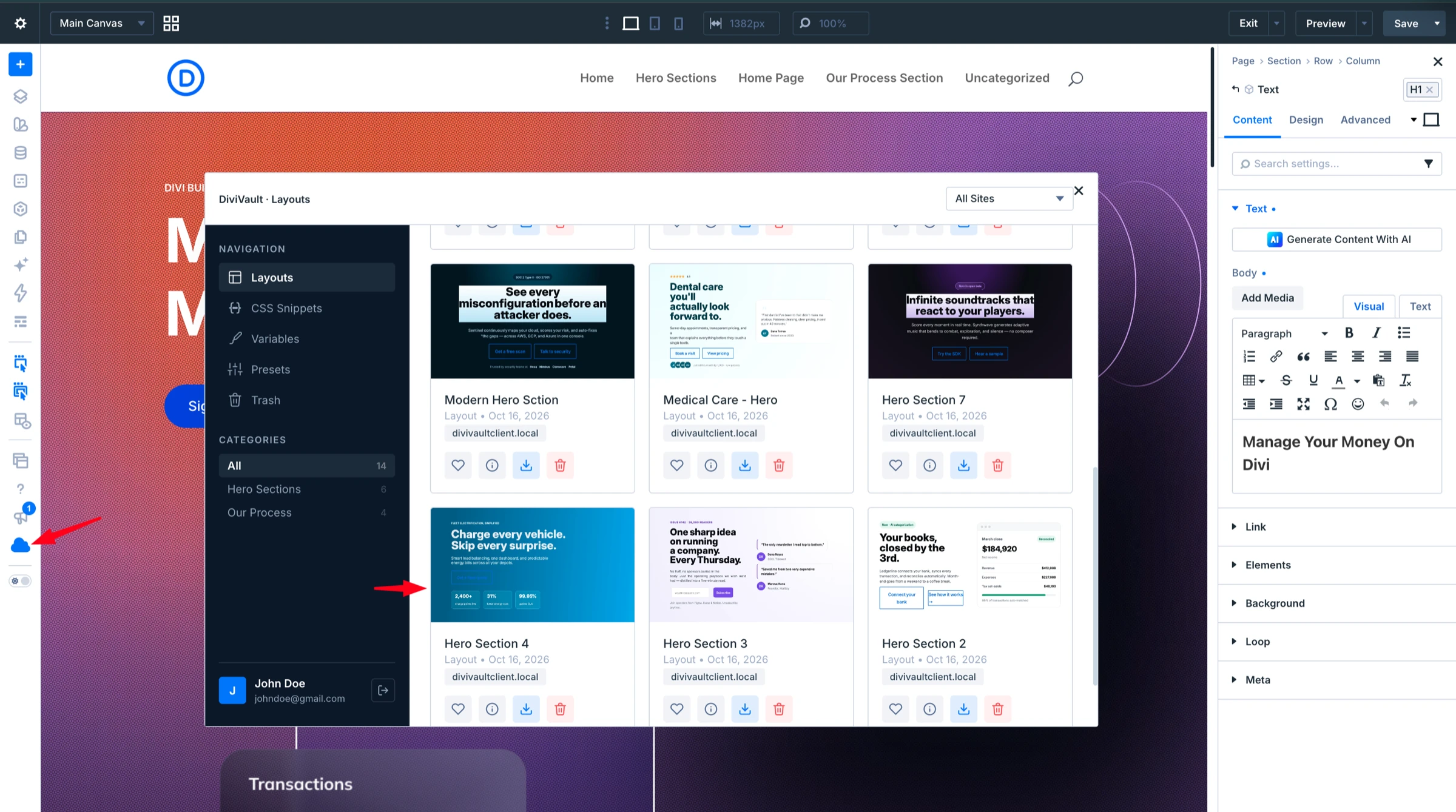The image size is (1456, 812).
Task: Open the Layers panel icon in left sidebar
Action: pyautogui.click(x=20, y=96)
